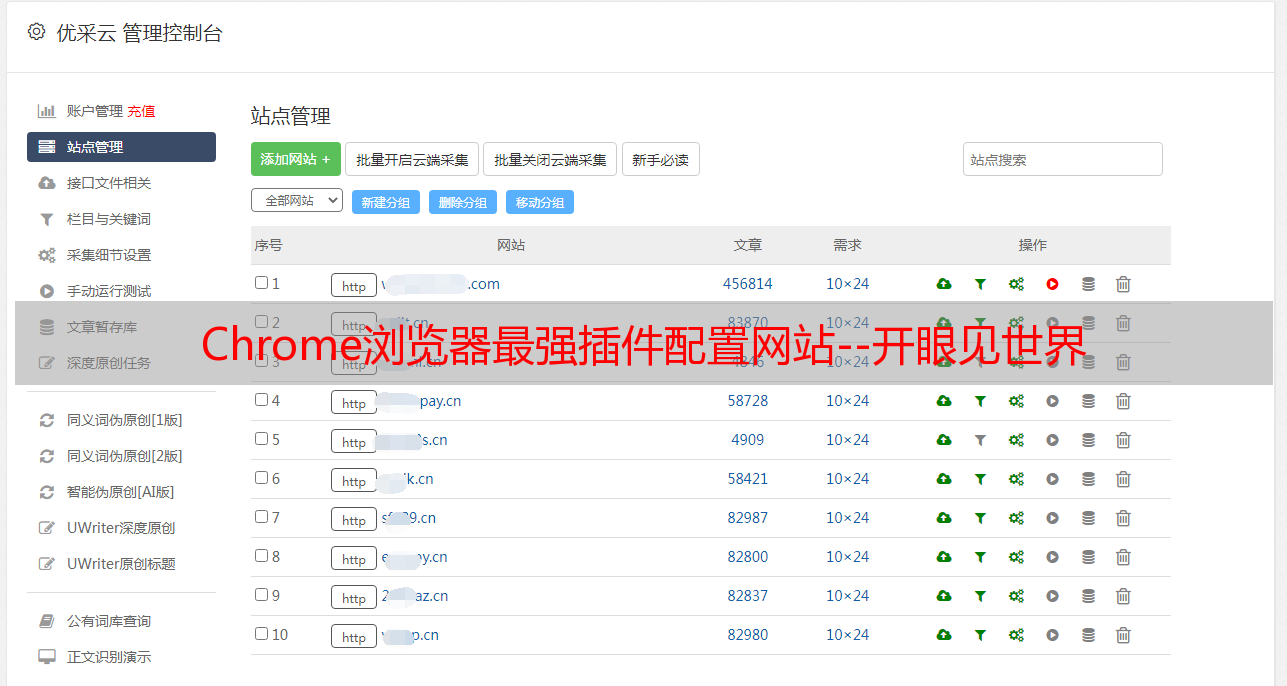Open the gears settings icon in row 1
Image resolution: width=1287 pixels, height=686 pixels.
[1016, 284]
